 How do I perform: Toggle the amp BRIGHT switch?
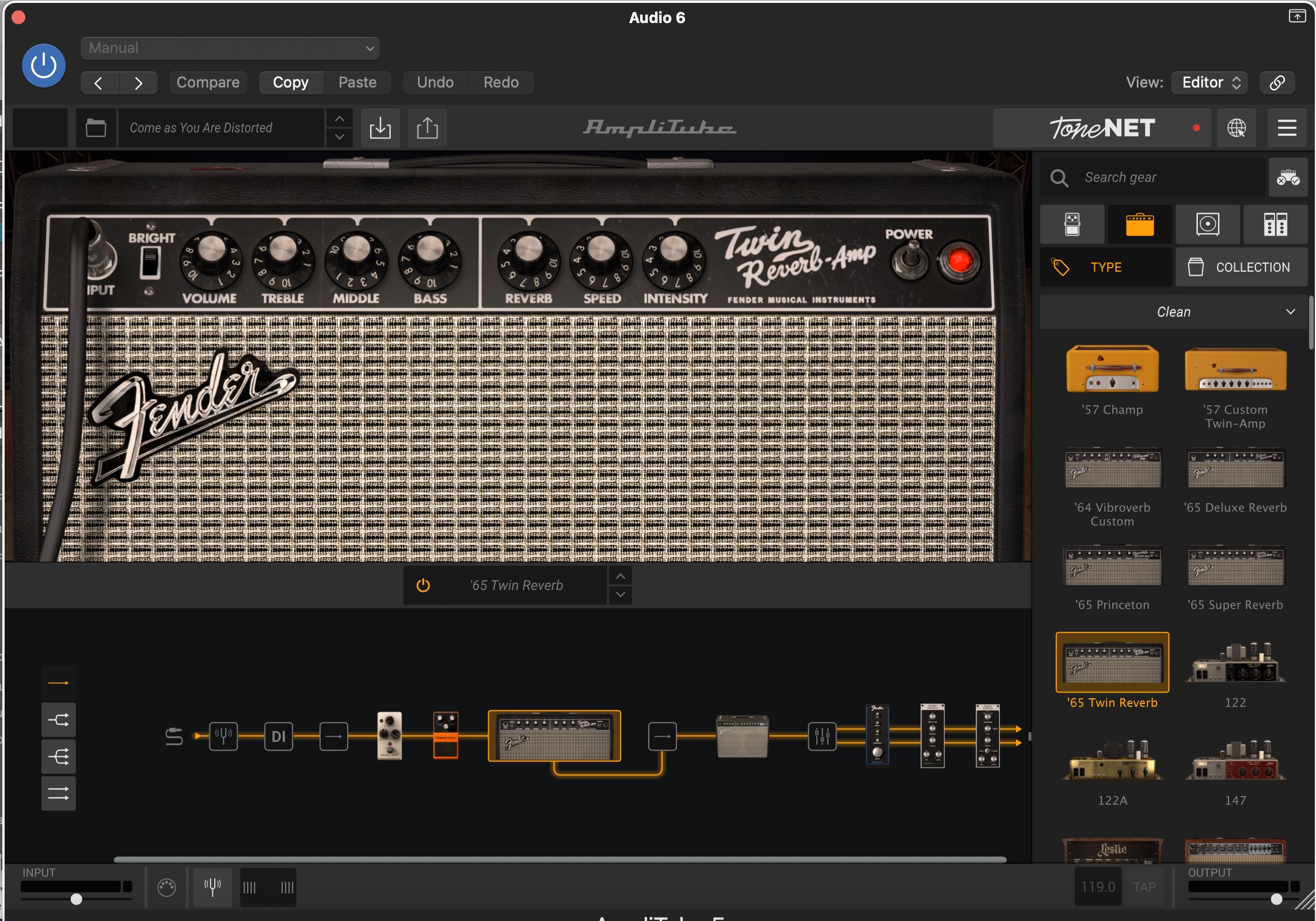click(x=150, y=262)
